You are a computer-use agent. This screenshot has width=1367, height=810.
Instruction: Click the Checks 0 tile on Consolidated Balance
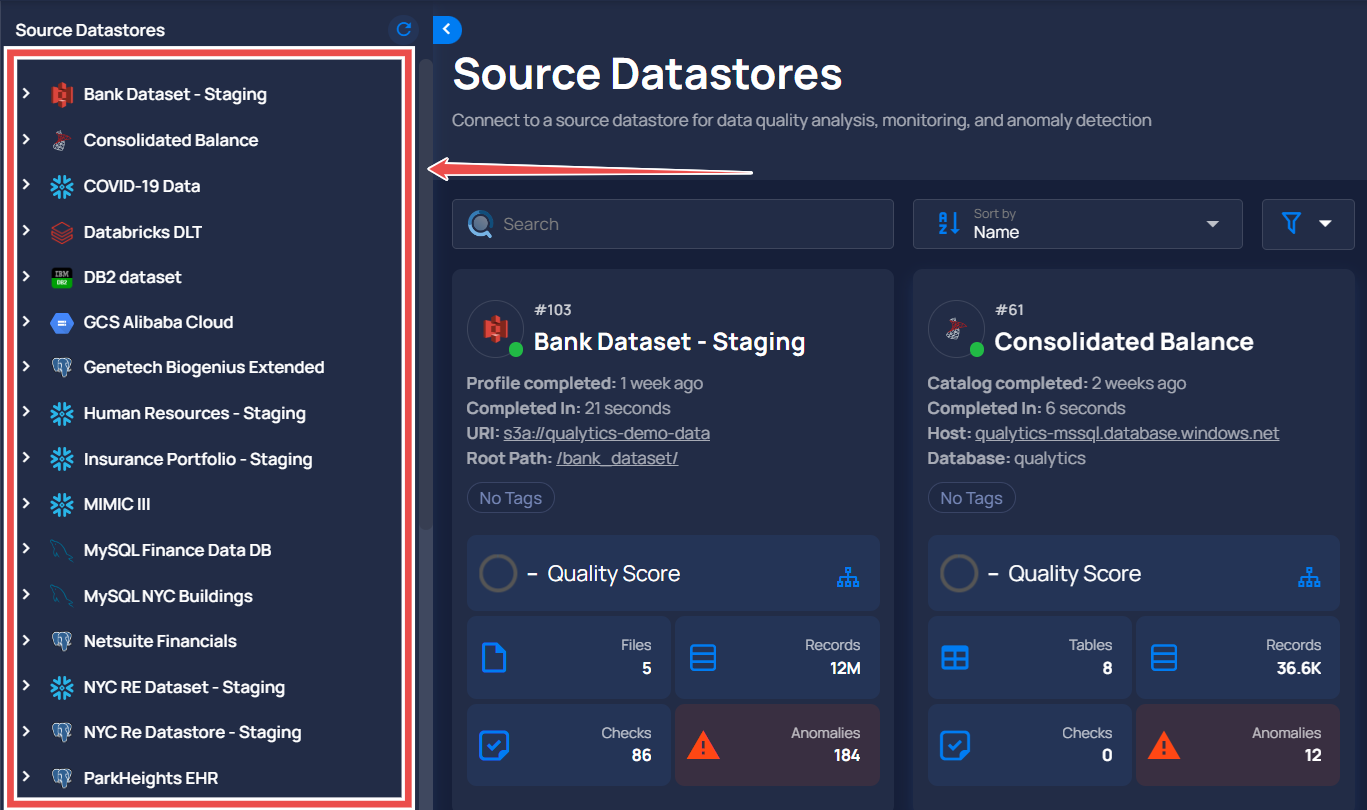tap(1029, 745)
